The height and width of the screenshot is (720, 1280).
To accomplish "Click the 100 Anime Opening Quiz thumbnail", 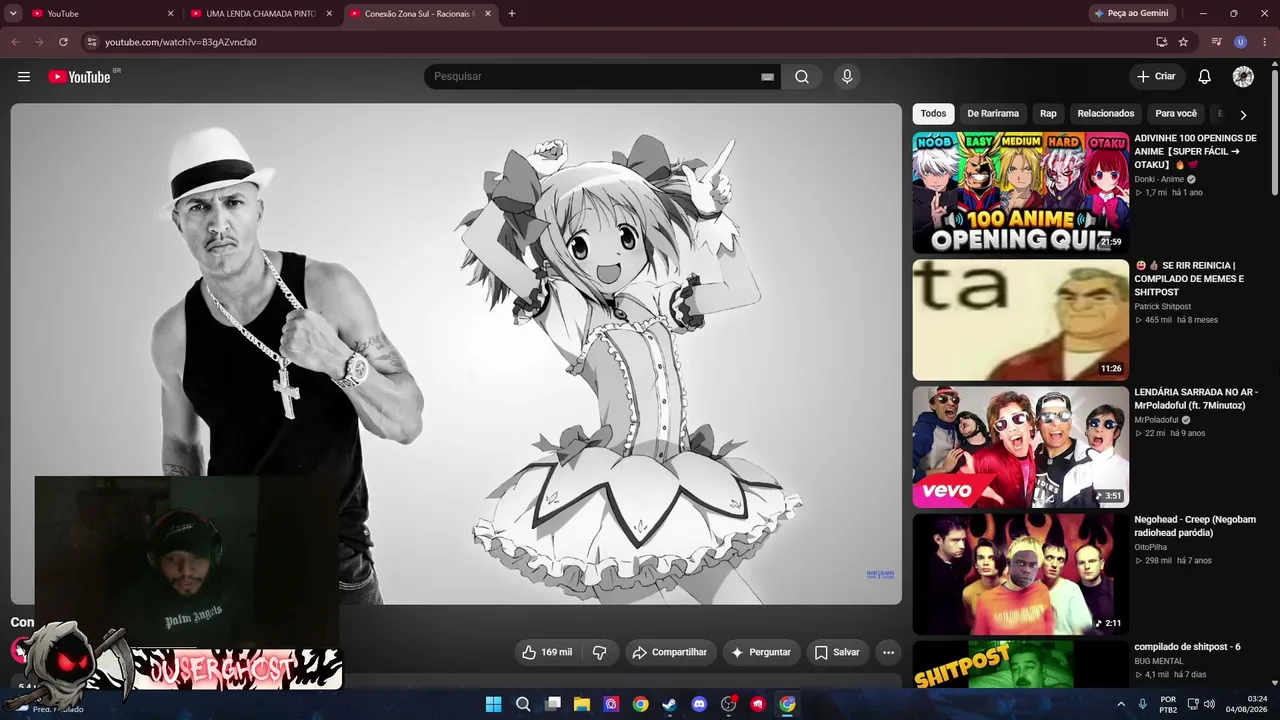I will (x=1021, y=193).
